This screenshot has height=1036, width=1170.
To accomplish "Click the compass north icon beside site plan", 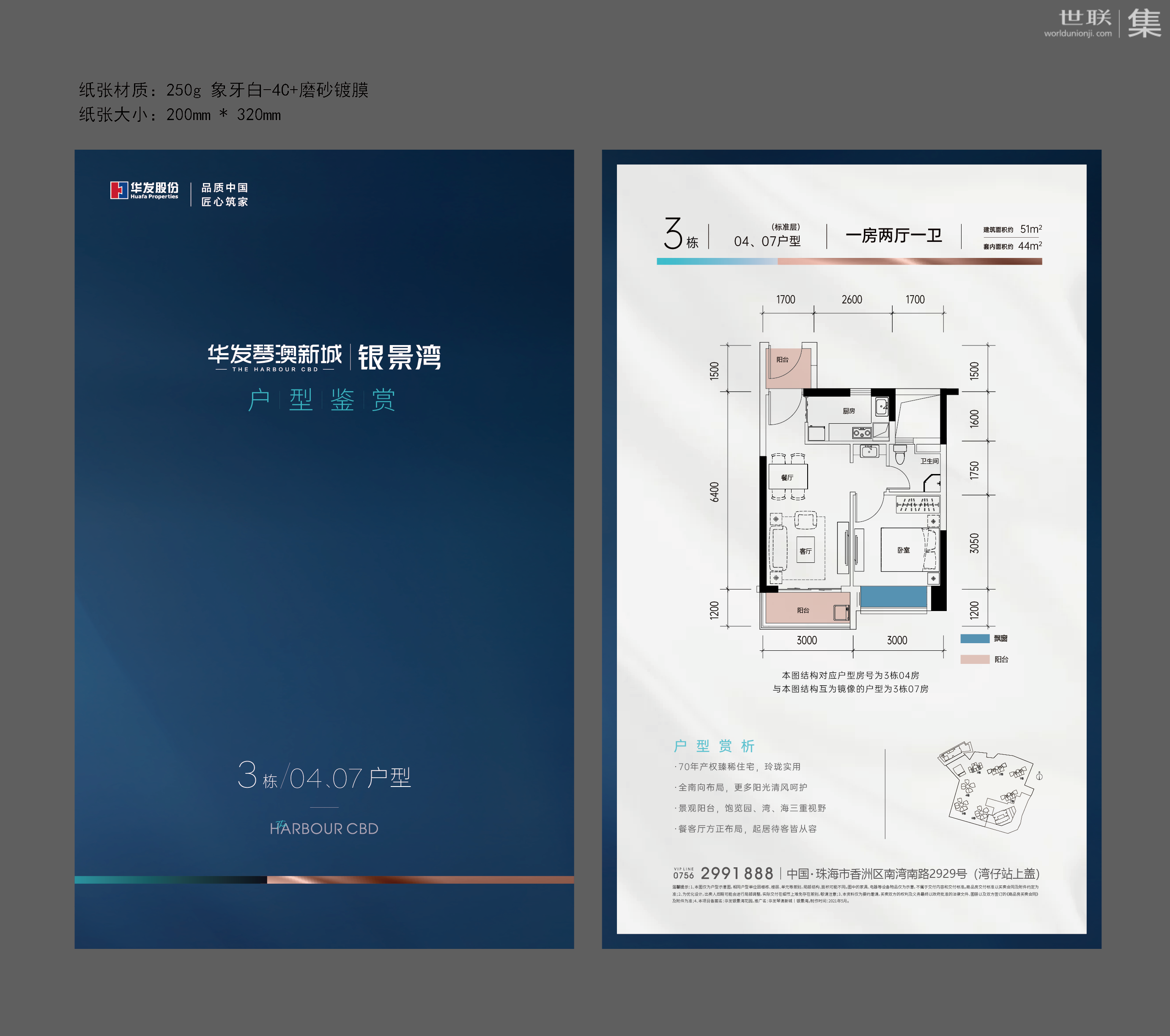I will pyautogui.click(x=1039, y=776).
